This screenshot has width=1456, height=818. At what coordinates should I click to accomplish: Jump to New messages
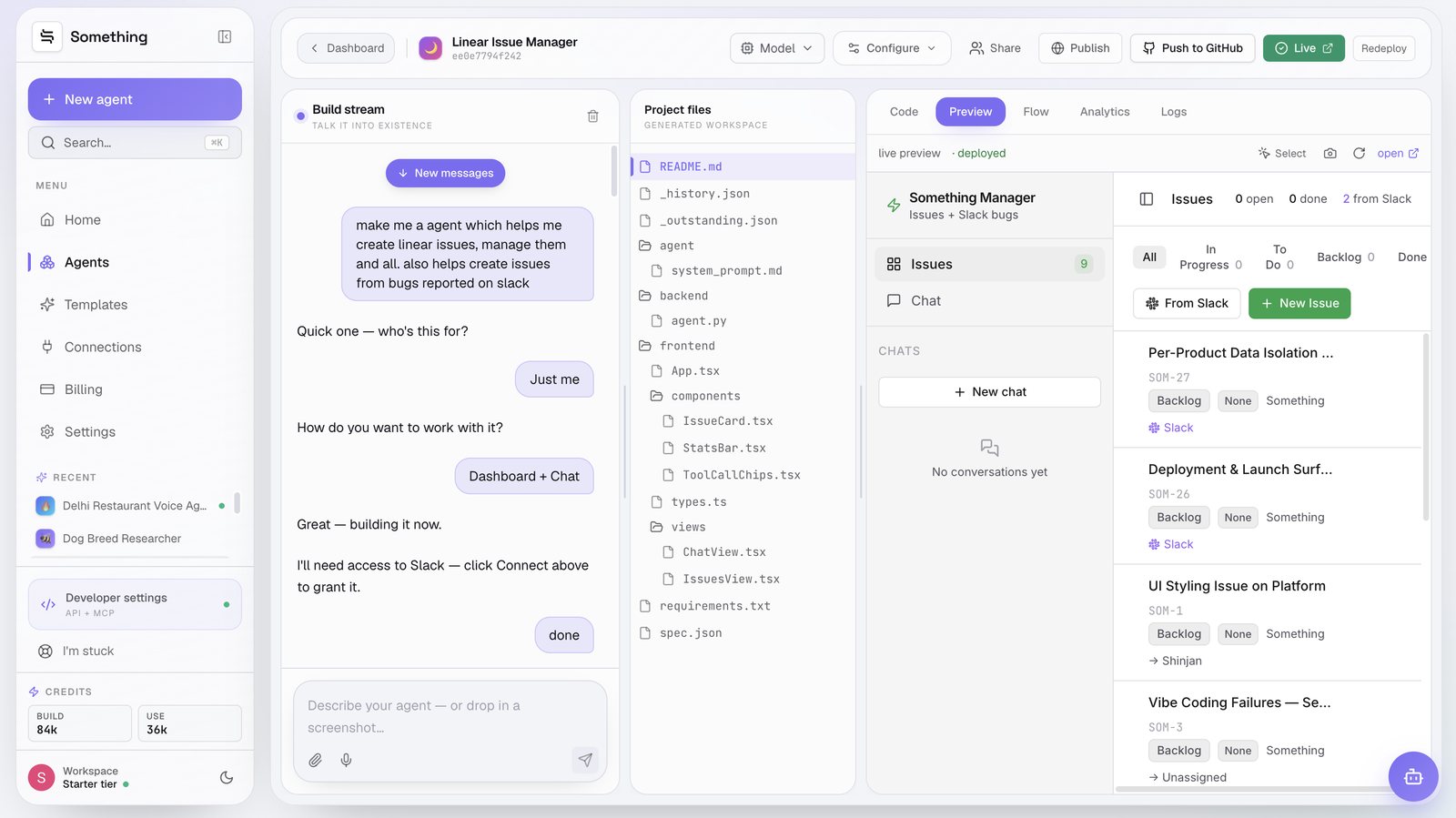click(x=445, y=173)
